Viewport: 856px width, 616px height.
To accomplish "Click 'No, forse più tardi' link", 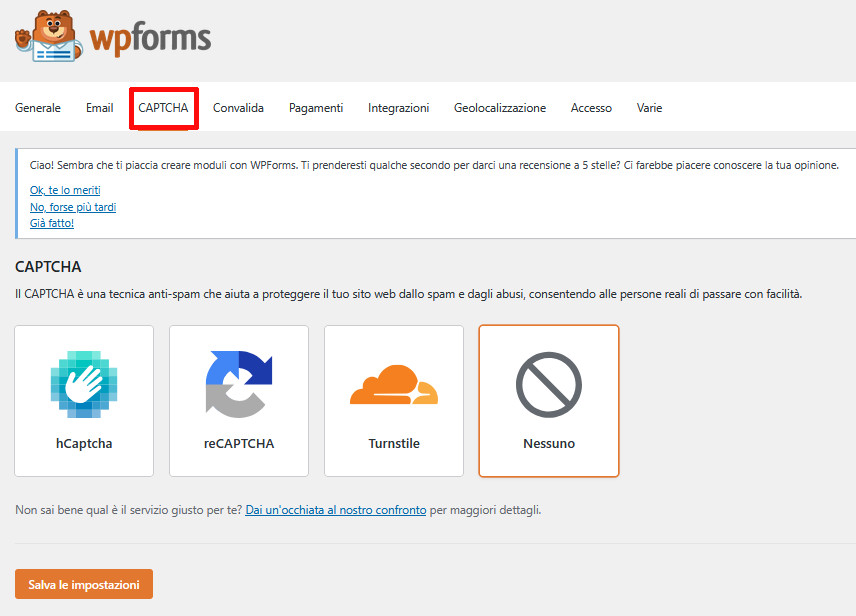I will [73, 207].
